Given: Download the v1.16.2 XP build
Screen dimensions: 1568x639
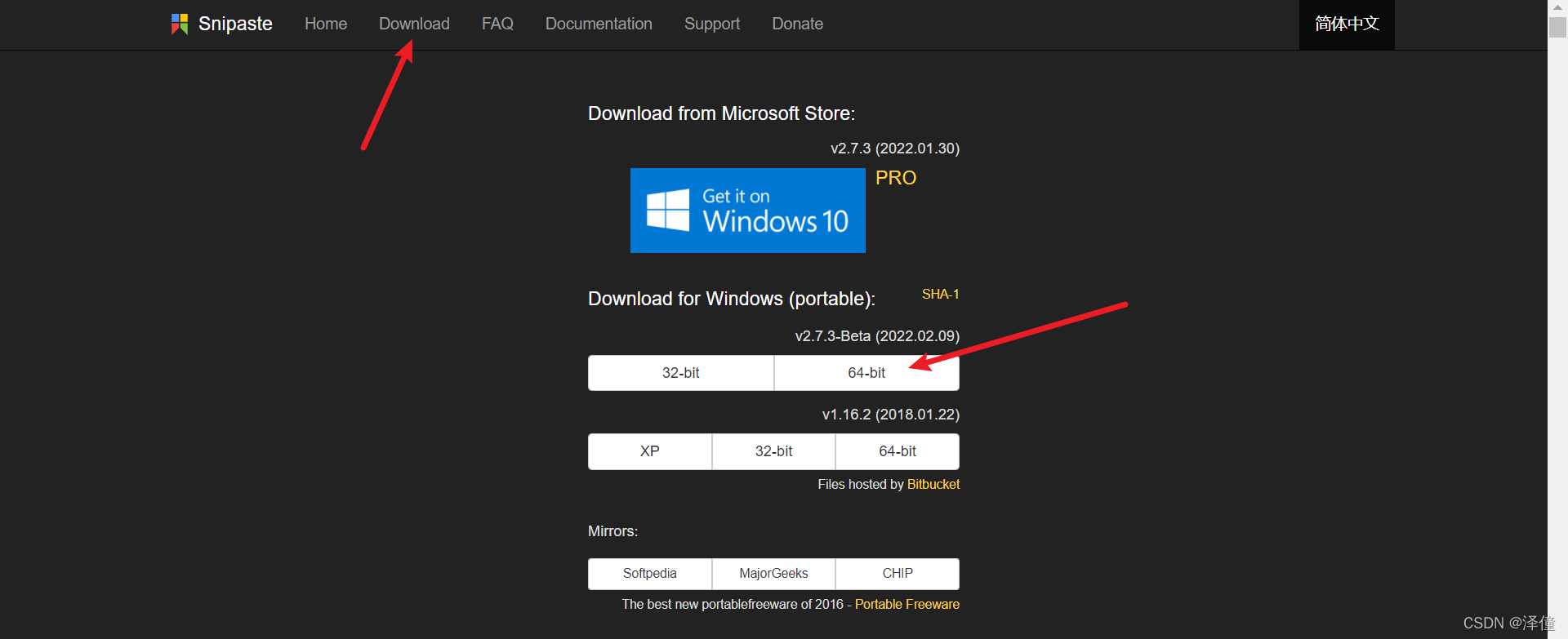Looking at the screenshot, I should (650, 451).
